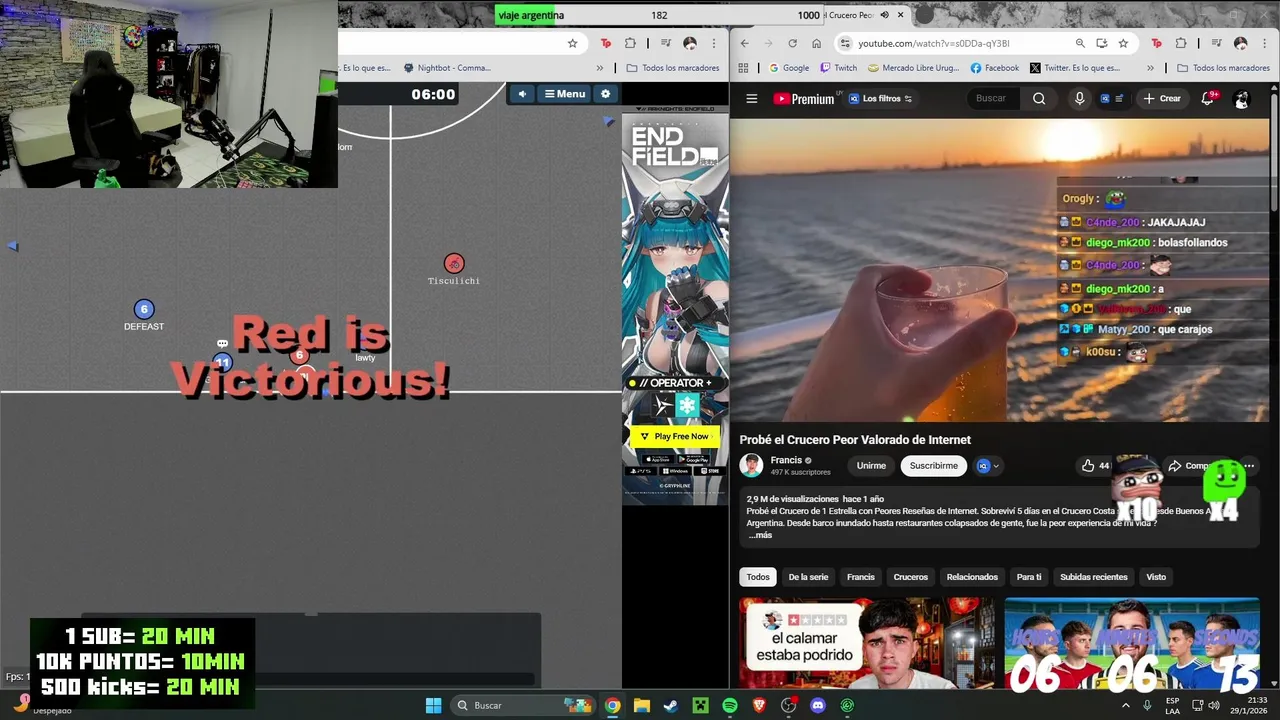Open Brave browser from the taskbar
This screenshot has height=720, width=1280.
(759, 705)
